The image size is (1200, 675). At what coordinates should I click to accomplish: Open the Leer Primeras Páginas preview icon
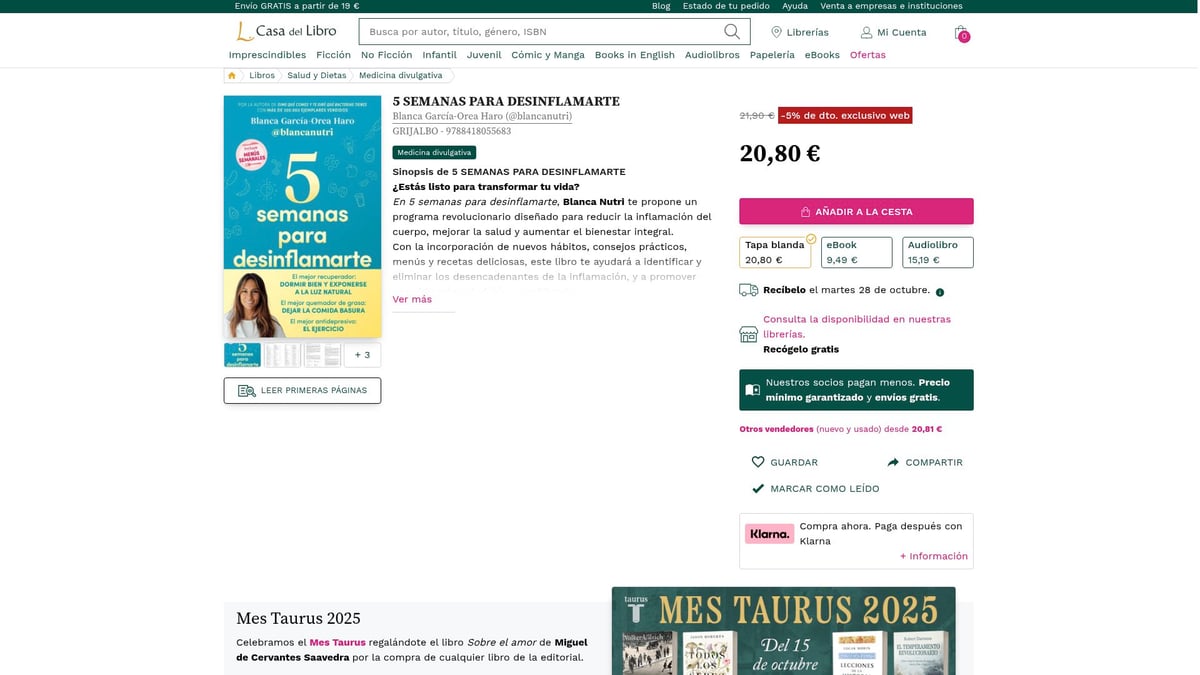[246, 390]
